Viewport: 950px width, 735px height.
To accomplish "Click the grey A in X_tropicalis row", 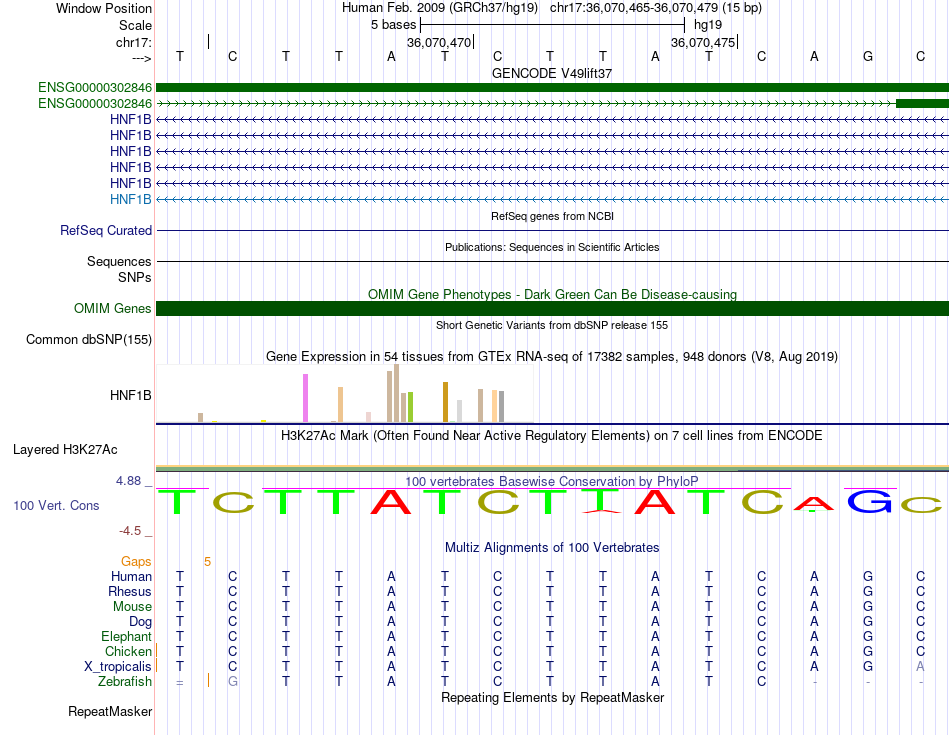I will [x=920, y=667].
